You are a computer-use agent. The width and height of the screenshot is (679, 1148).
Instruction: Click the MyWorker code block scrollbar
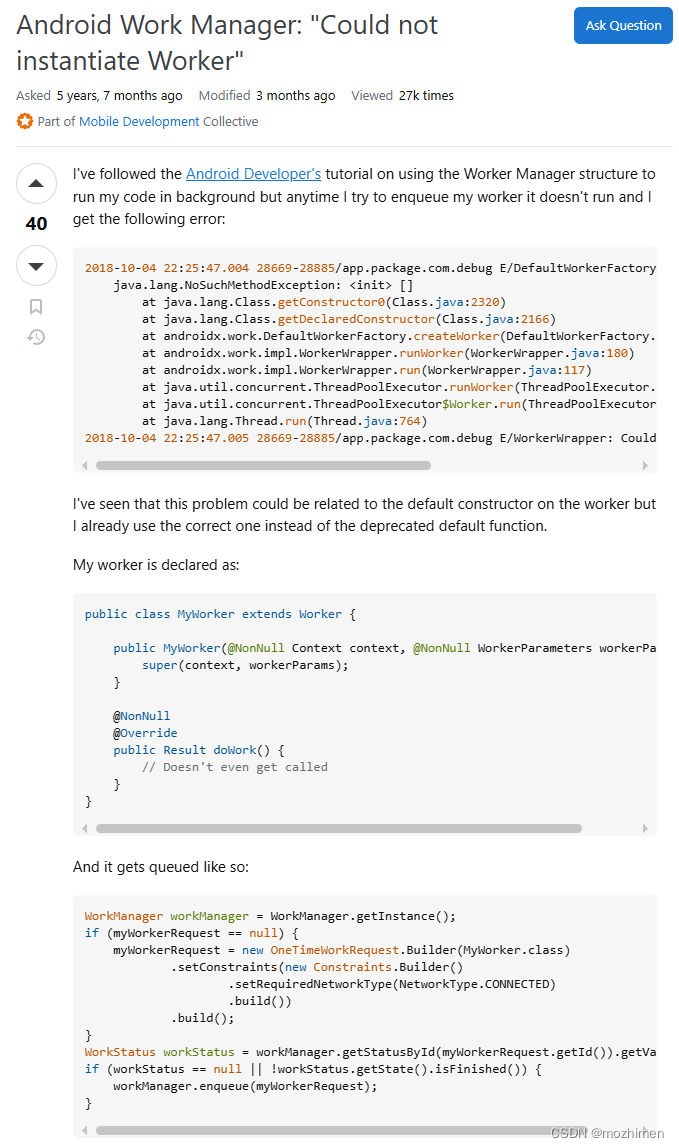click(x=336, y=827)
